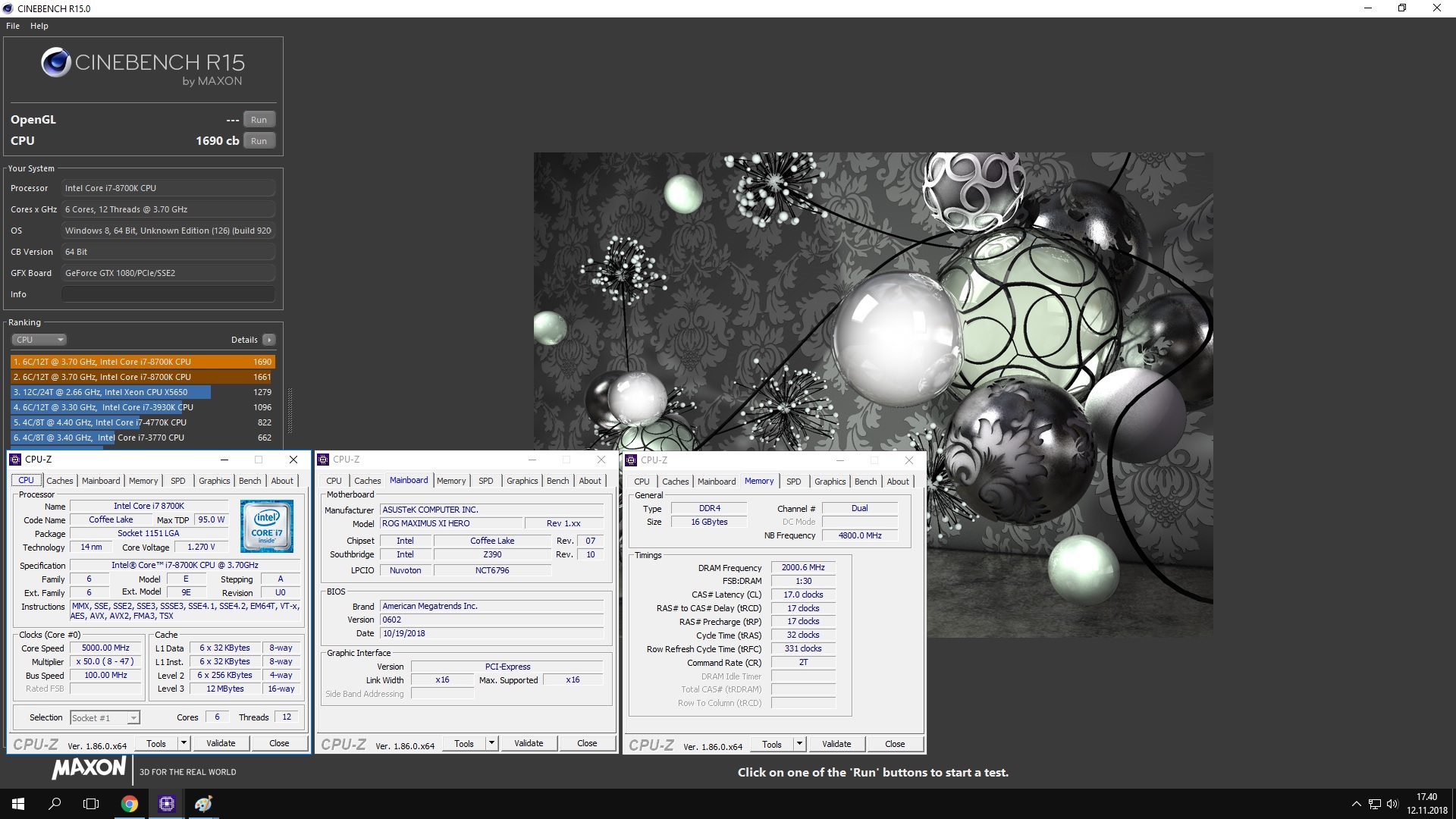Click Validate in left CPU-Z window
Image resolution: width=1456 pixels, height=819 pixels.
(x=221, y=743)
